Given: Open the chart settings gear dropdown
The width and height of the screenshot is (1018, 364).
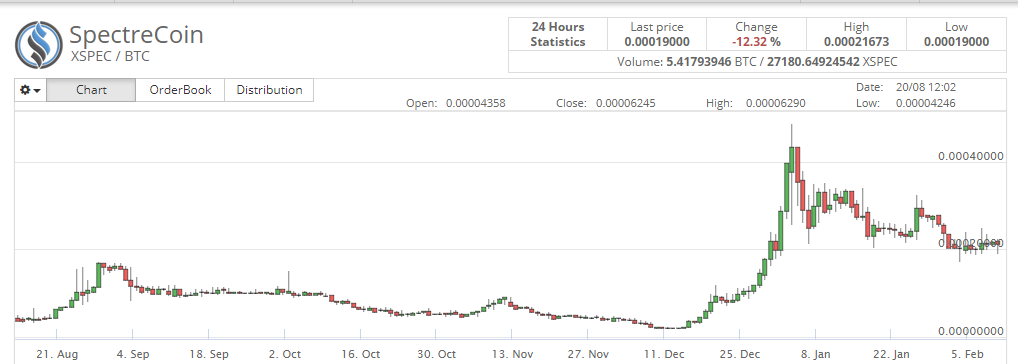Looking at the screenshot, I should pyautogui.click(x=31, y=90).
